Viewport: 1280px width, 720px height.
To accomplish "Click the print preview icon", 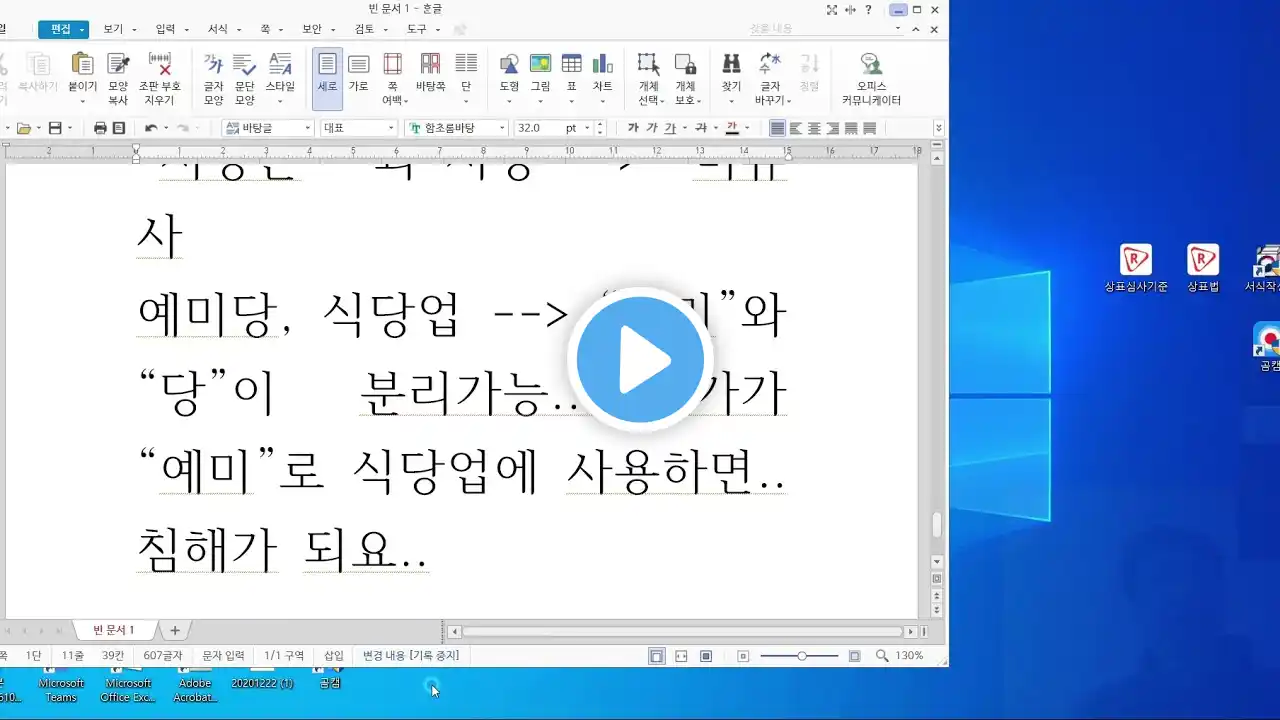I will point(119,128).
